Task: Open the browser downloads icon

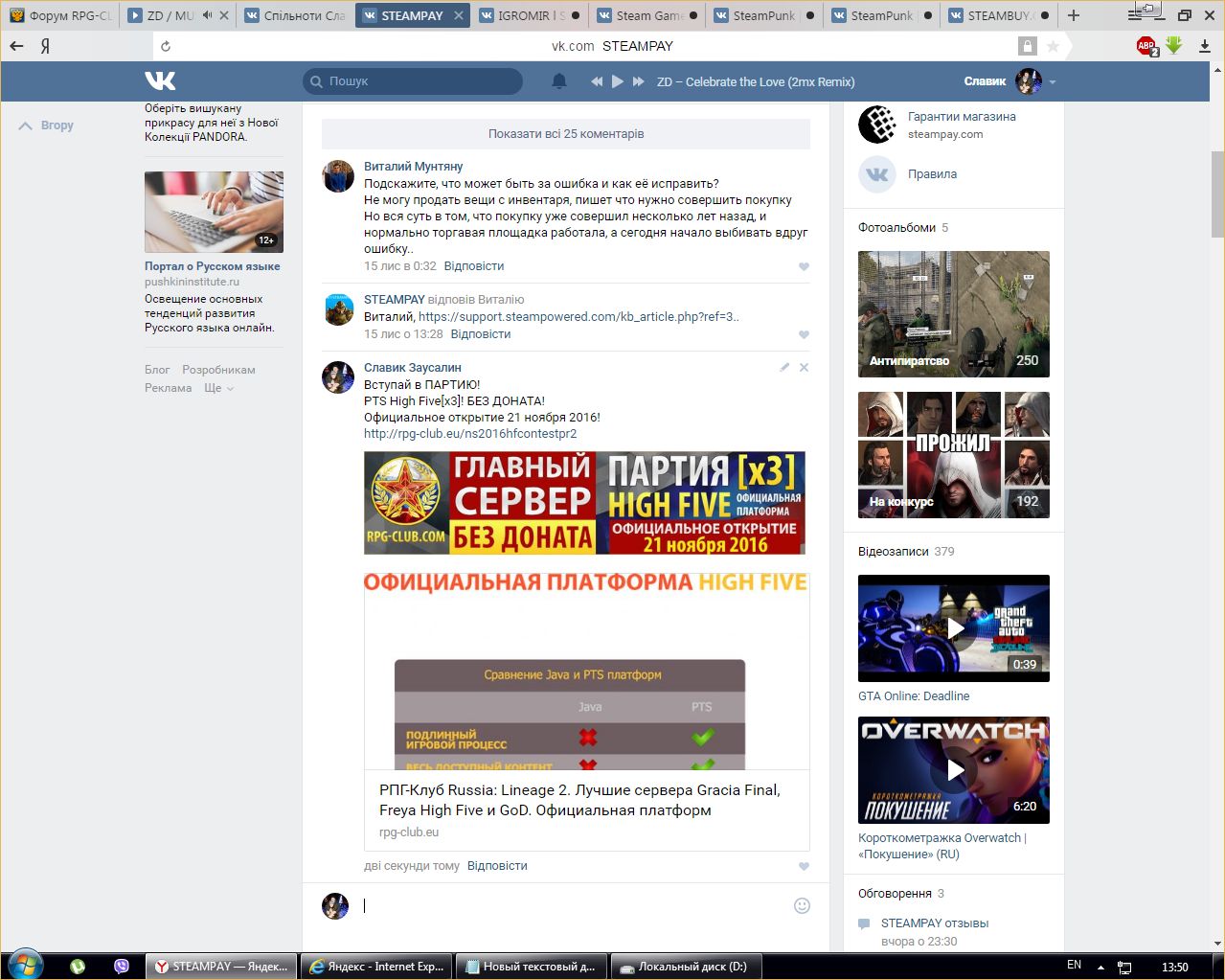Action: (x=1204, y=46)
